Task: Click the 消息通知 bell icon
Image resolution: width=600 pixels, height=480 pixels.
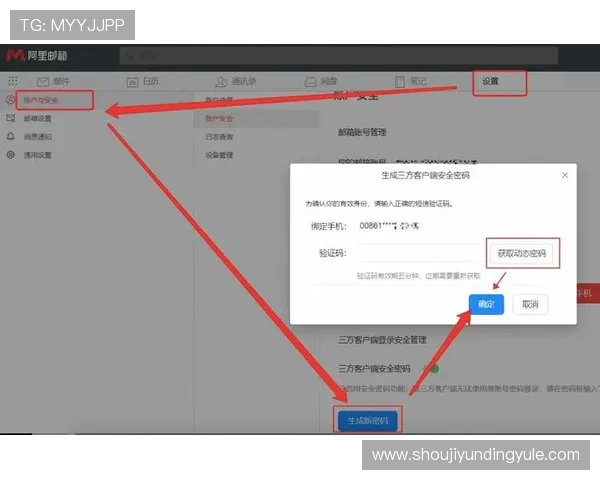Action: [x=11, y=136]
